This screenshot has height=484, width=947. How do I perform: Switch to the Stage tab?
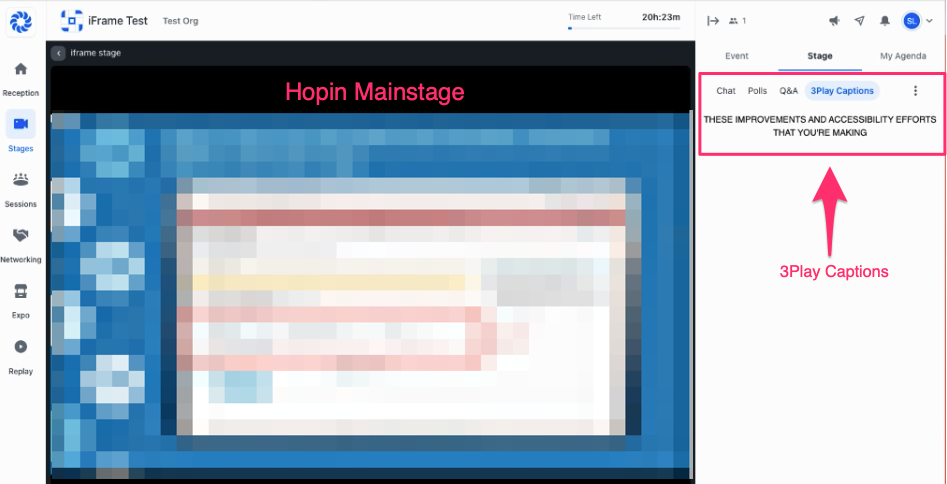tap(820, 56)
